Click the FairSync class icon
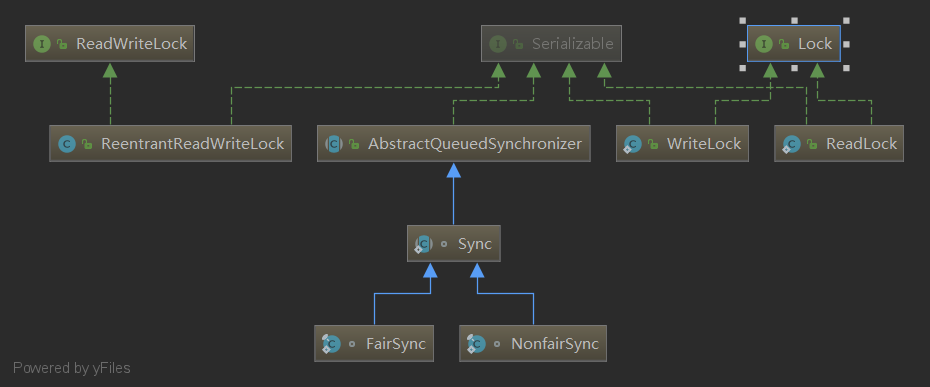 [330, 344]
